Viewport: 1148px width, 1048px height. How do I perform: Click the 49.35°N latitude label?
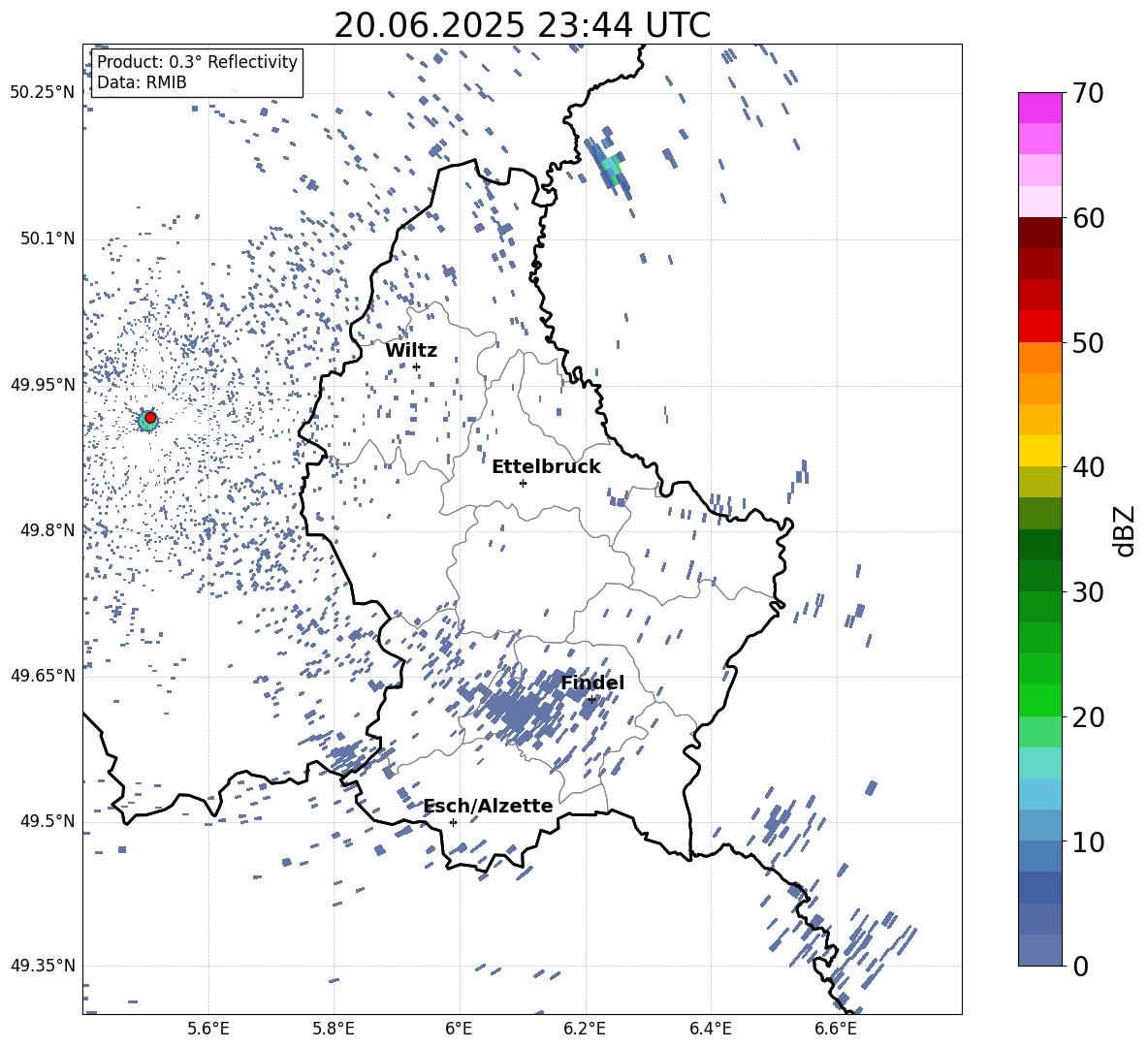coord(43,966)
